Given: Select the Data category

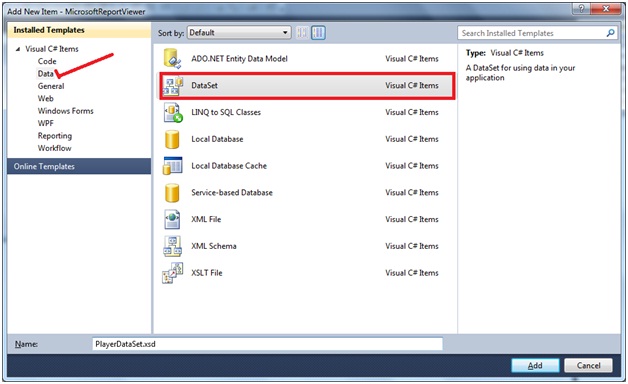Looking at the screenshot, I should coord(45,74).
